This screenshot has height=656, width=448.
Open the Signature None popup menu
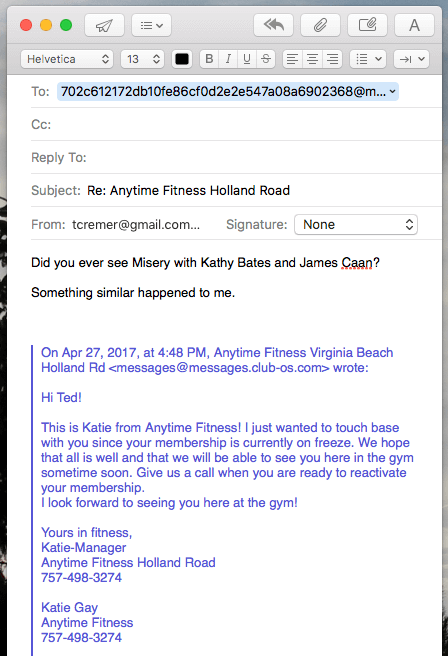(x=356, y=225)
